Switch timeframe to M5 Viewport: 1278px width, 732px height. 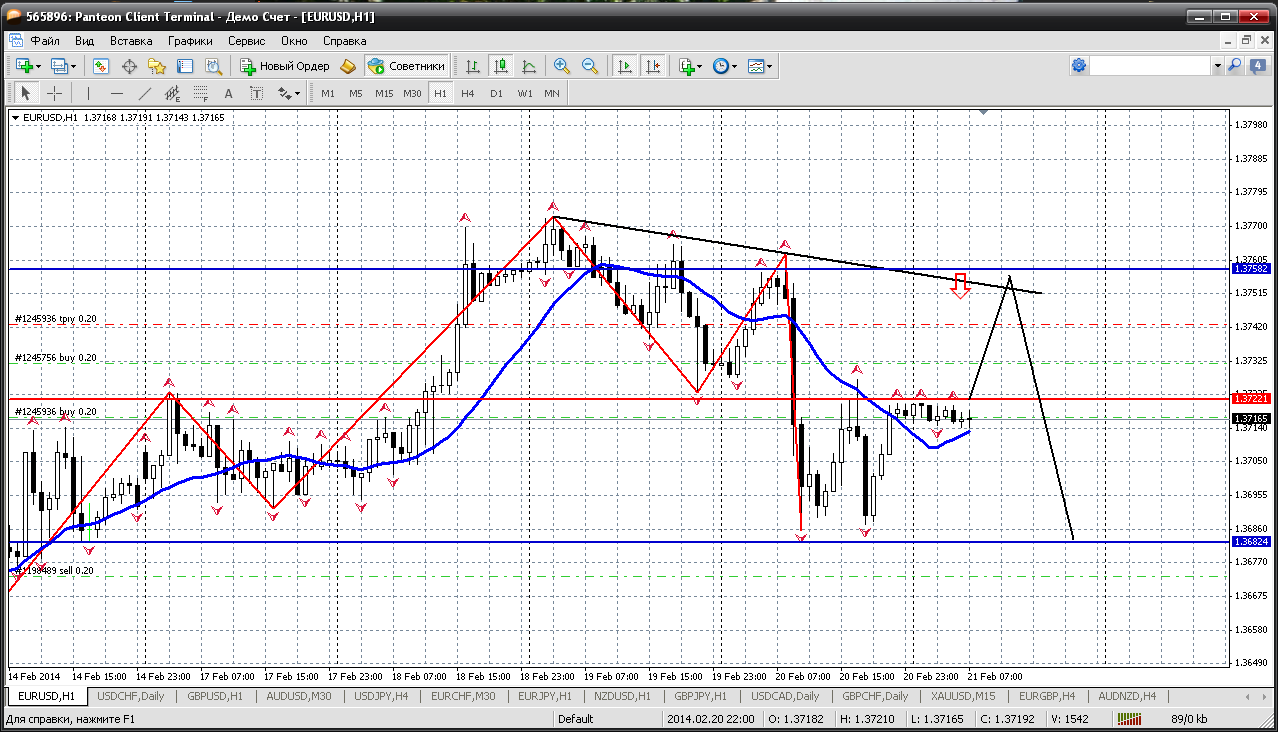[x=356, y=93]
